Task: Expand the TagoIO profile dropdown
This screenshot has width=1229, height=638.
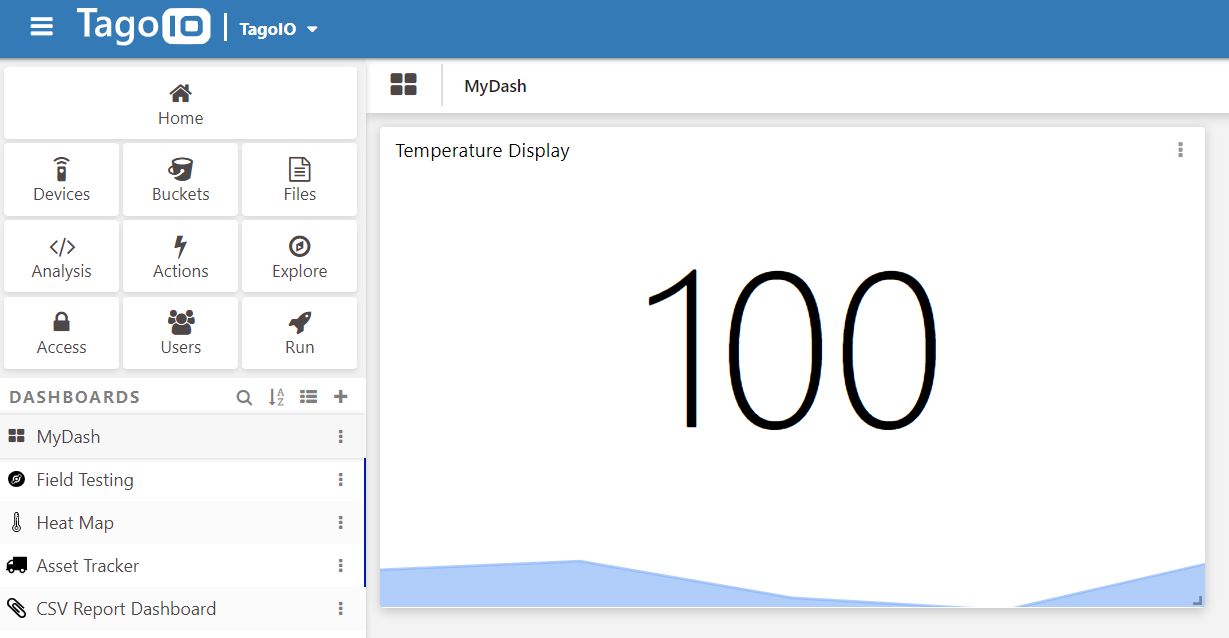Action: click(278, 29)
